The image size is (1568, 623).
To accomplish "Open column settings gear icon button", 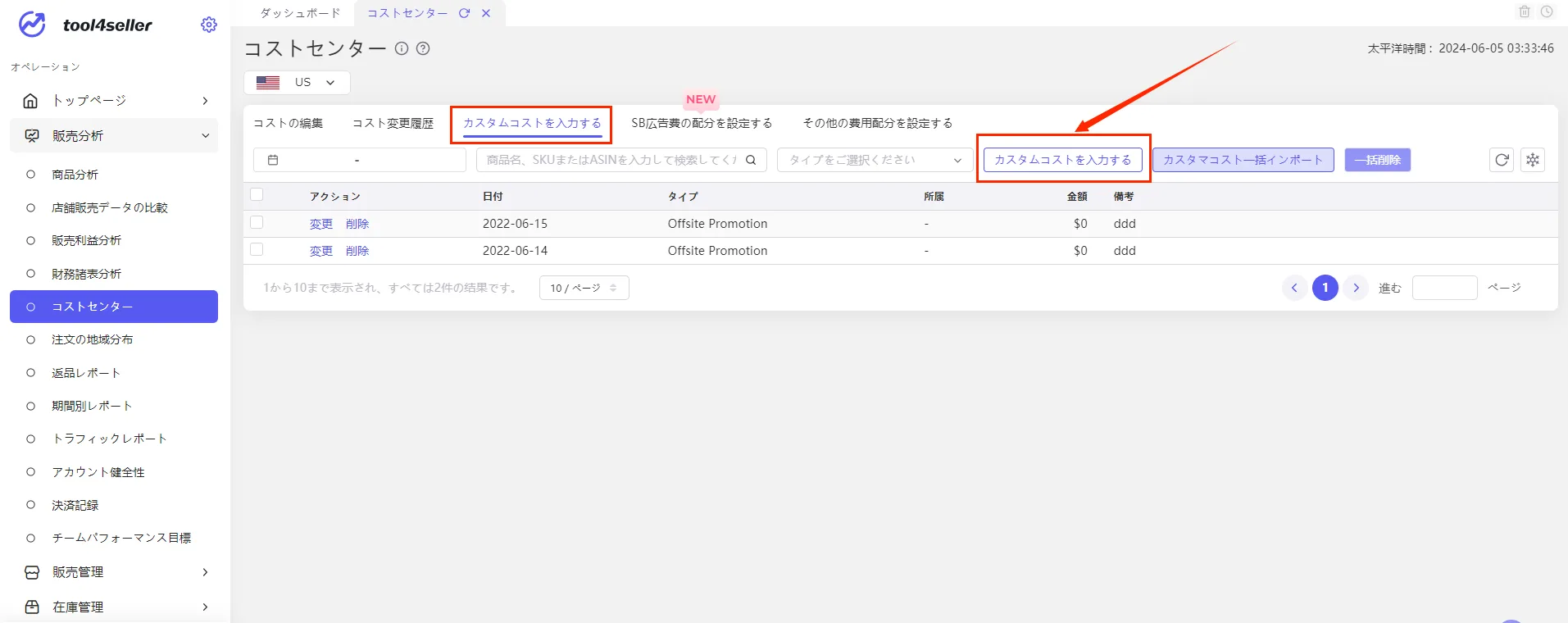I will pos(1533,160).
